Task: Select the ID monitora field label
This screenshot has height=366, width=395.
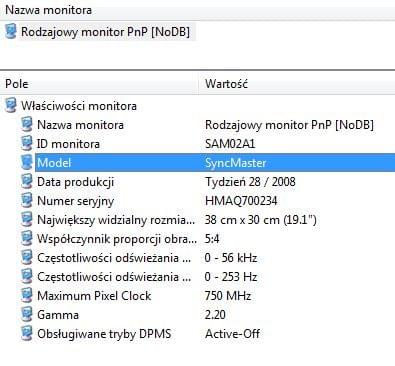Action: click(x=68, y=144)
